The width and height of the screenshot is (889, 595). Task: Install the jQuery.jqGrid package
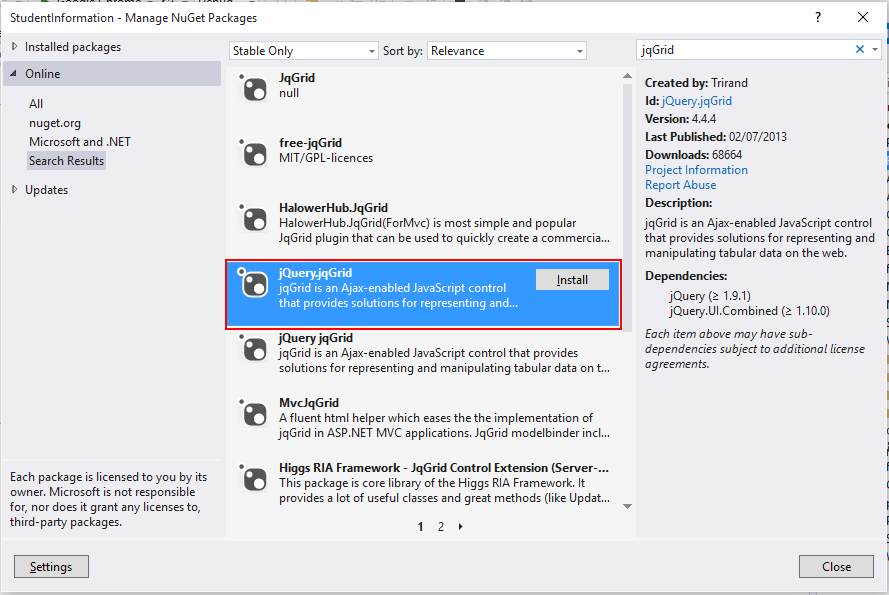pos(572,280)
